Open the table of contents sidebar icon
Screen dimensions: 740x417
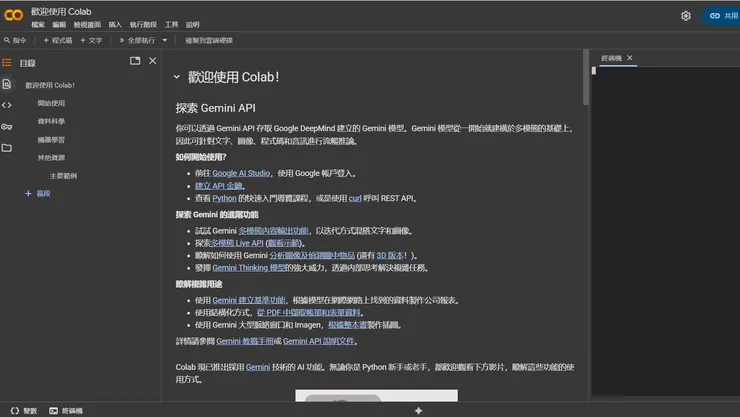pos(7,62)
